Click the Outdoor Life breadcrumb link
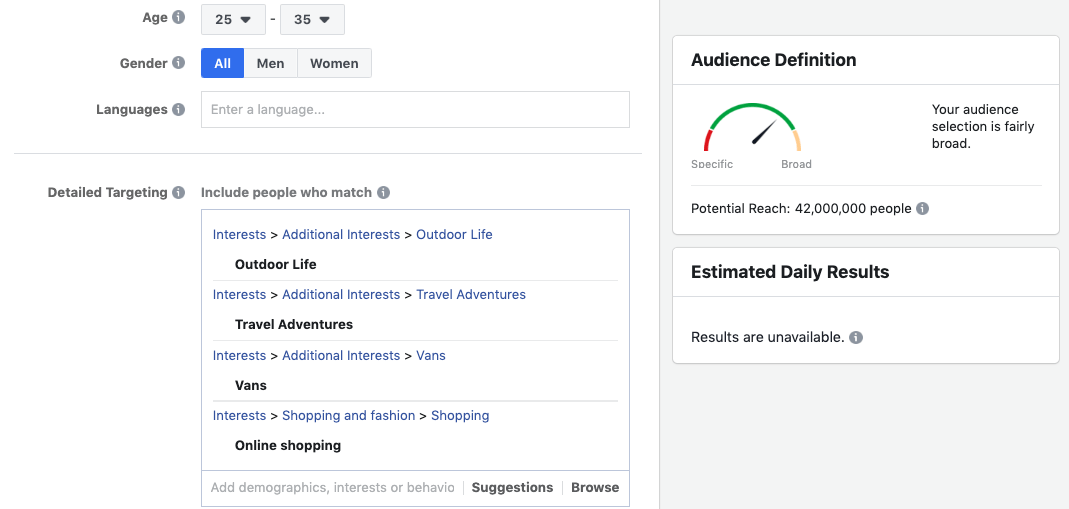This screenshot has width=1069, height=509. pos(454,234)
